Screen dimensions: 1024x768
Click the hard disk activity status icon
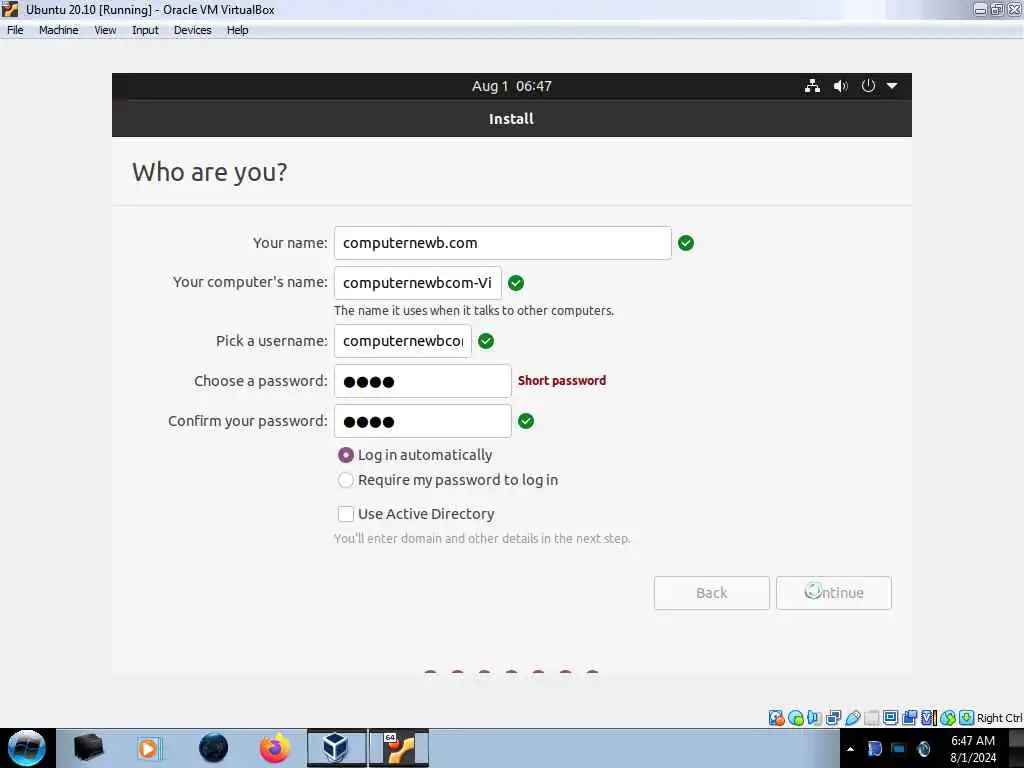pos(776,718)
